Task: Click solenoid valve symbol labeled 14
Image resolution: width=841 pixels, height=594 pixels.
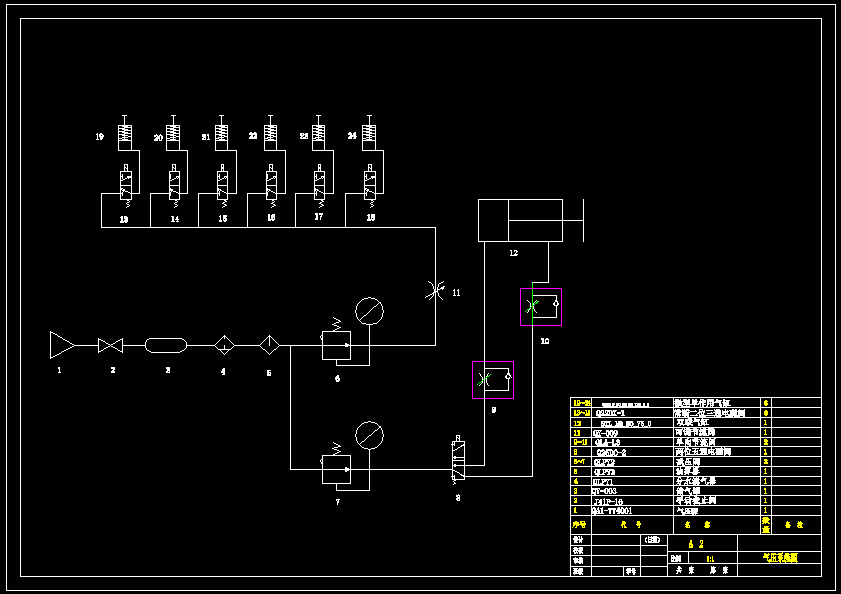Action: 175,187
